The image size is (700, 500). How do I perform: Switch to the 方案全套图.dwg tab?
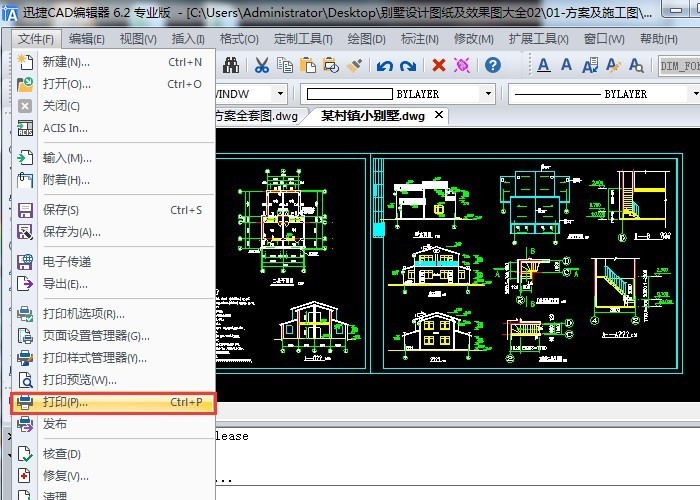tap(257, 116)
